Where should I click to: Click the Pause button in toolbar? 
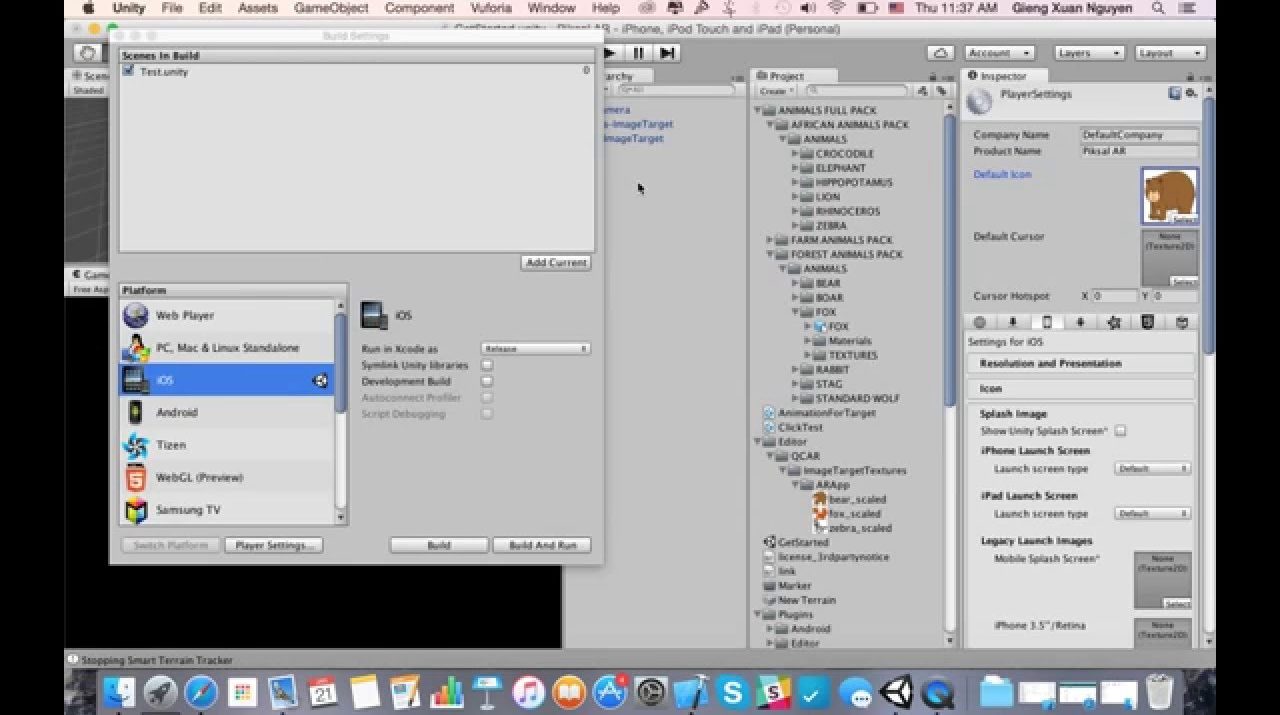638,53
